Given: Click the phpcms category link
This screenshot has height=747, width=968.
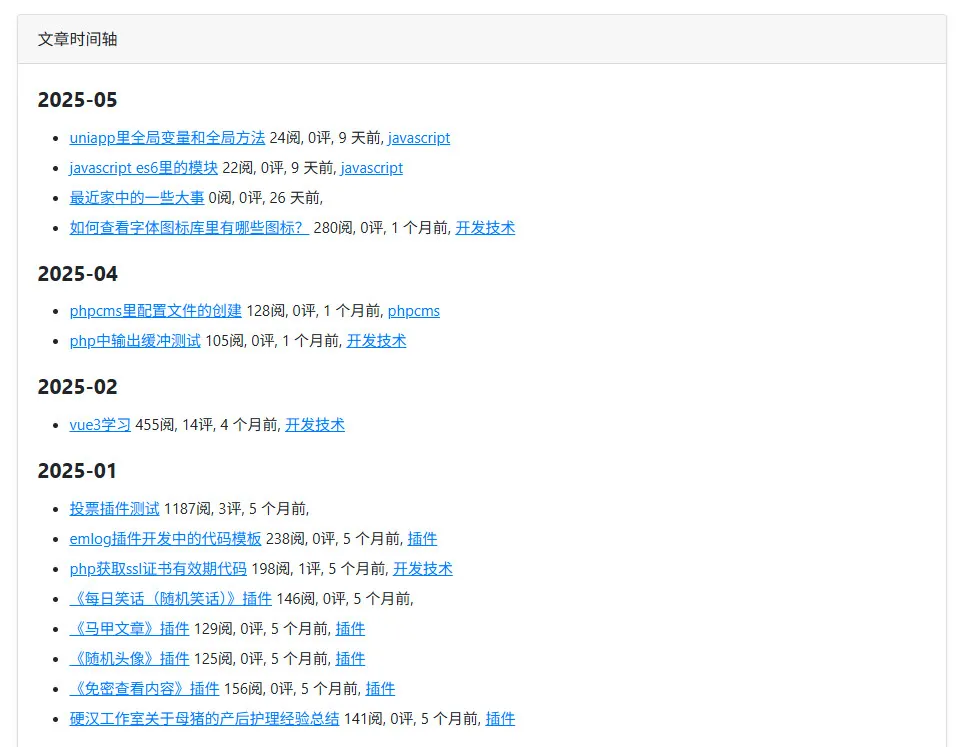Looking at the screenshot, I should [x=414, y=311].
